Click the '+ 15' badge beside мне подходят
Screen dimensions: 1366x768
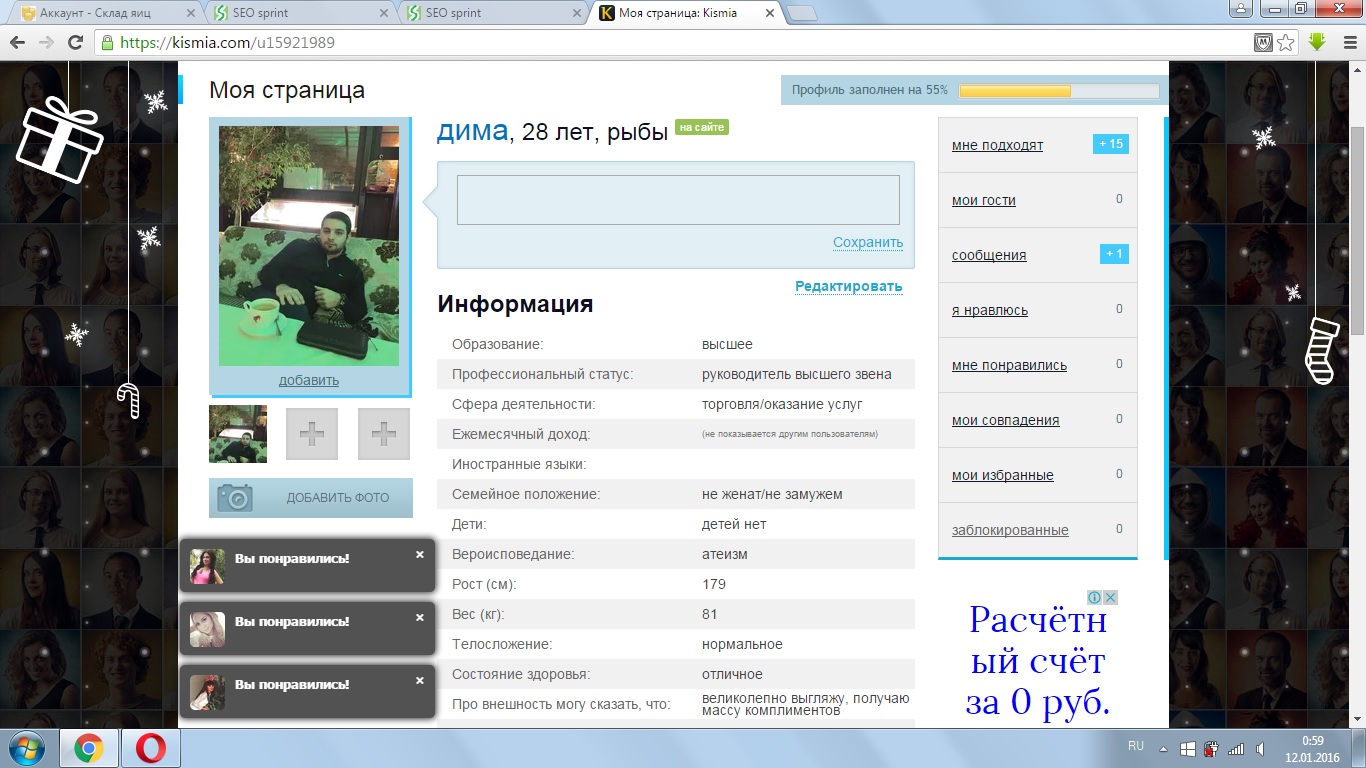pos(1111,144)
